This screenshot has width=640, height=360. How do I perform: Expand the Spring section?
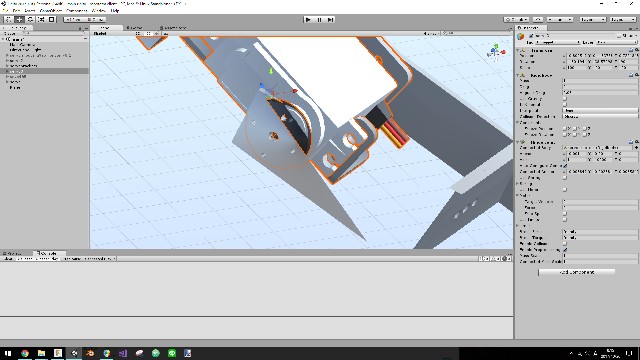(518, 184)
